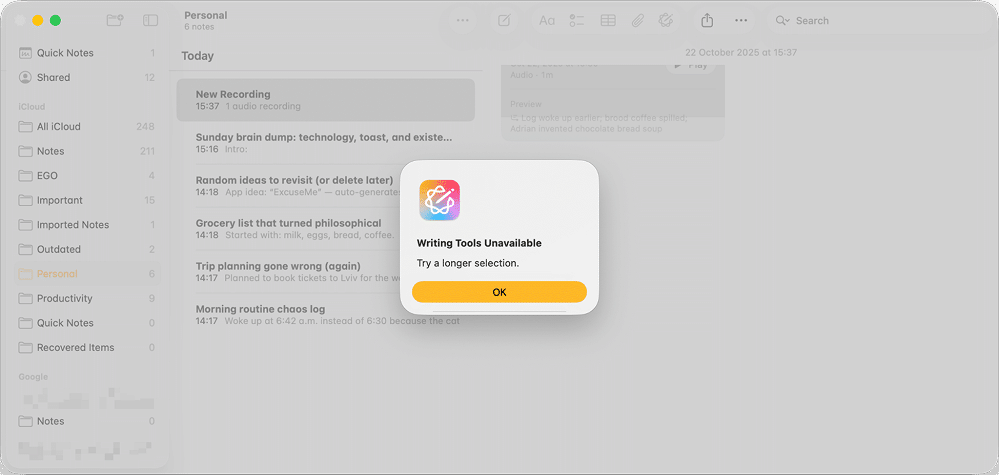The height and width of the screenshot is (475, 999).
Task: Open the All iCloud folder
Action: pos(87,127)
